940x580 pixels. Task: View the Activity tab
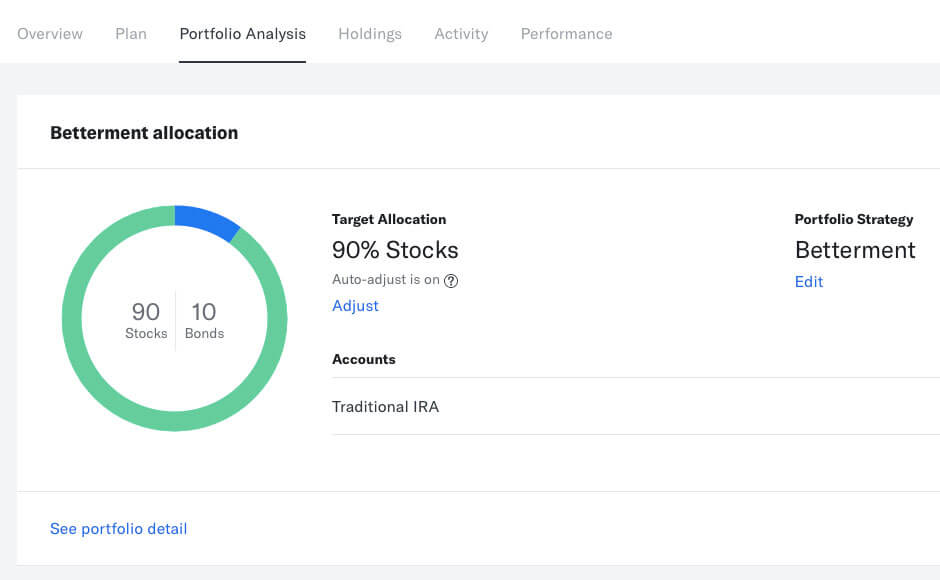click(x=461, y=34)
